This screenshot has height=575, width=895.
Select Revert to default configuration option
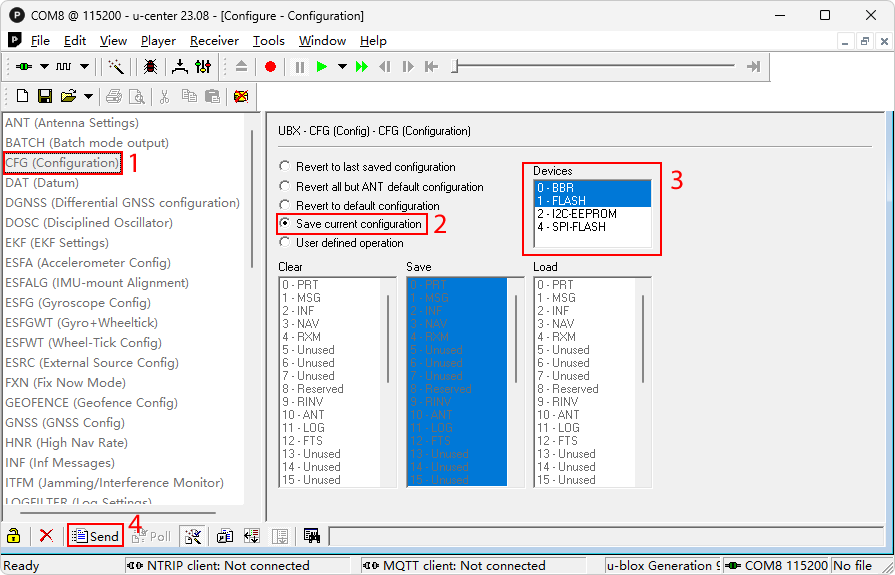click(286, 206)
